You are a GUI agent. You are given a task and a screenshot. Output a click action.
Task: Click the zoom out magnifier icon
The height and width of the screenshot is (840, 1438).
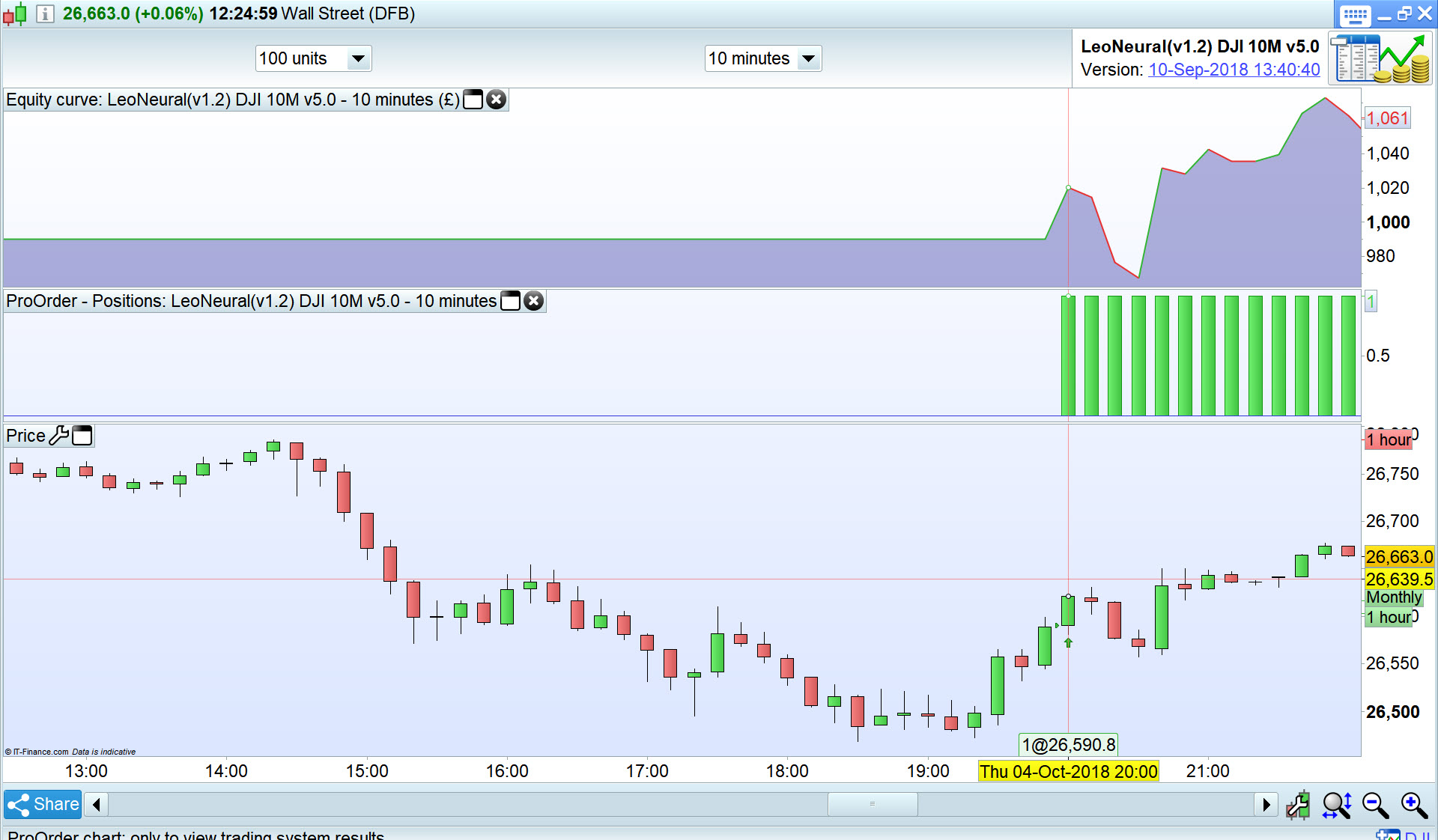pos(1374,805)
